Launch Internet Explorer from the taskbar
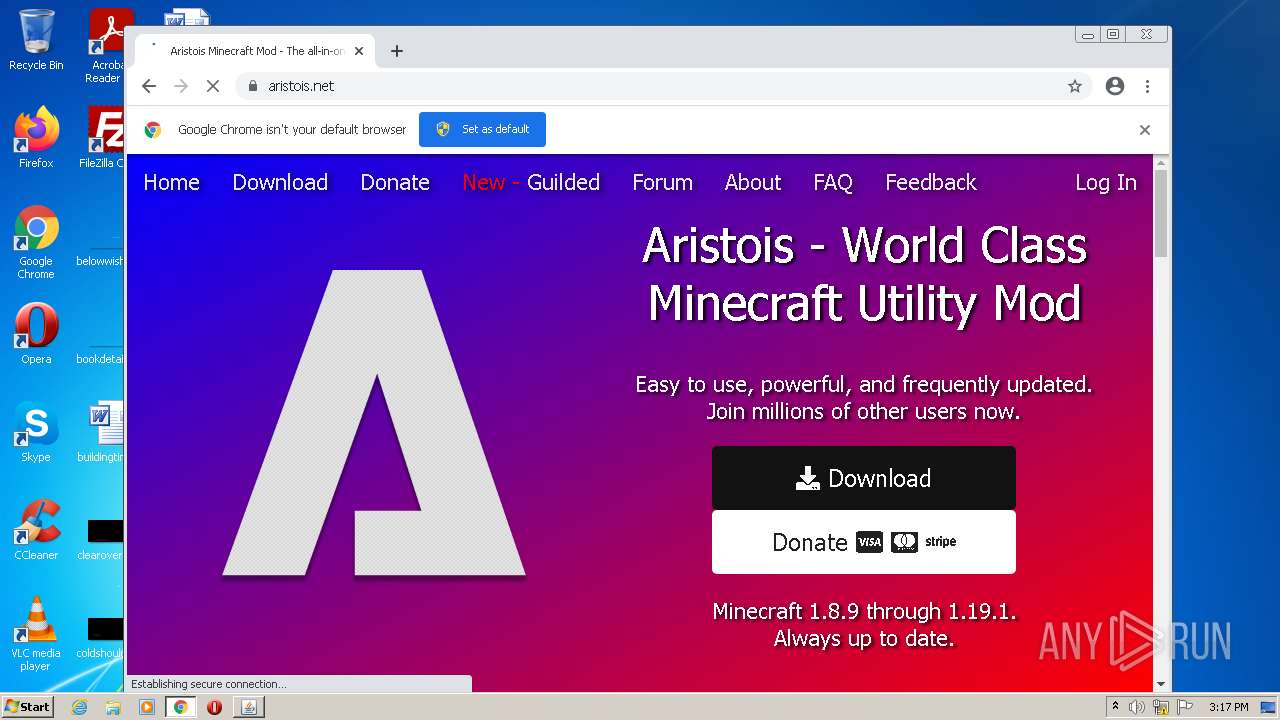 click(x=79, y=707)
